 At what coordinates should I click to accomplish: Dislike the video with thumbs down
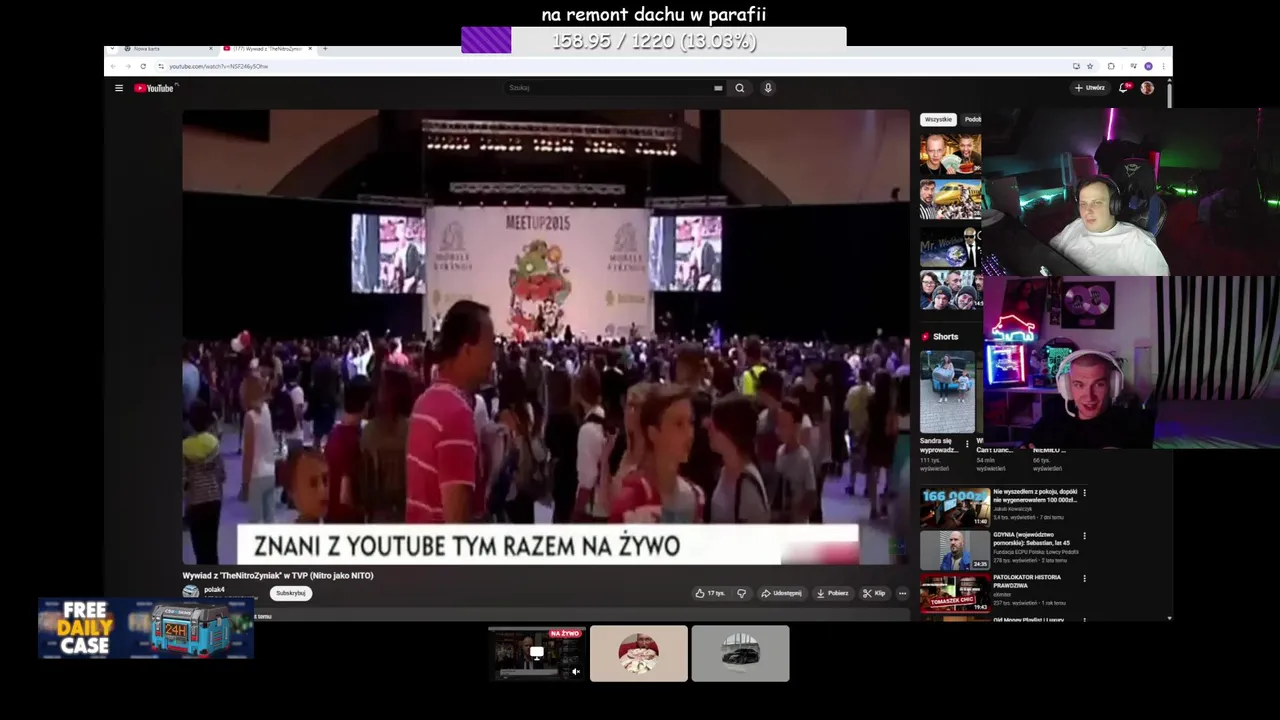click(x=741, y=593)
